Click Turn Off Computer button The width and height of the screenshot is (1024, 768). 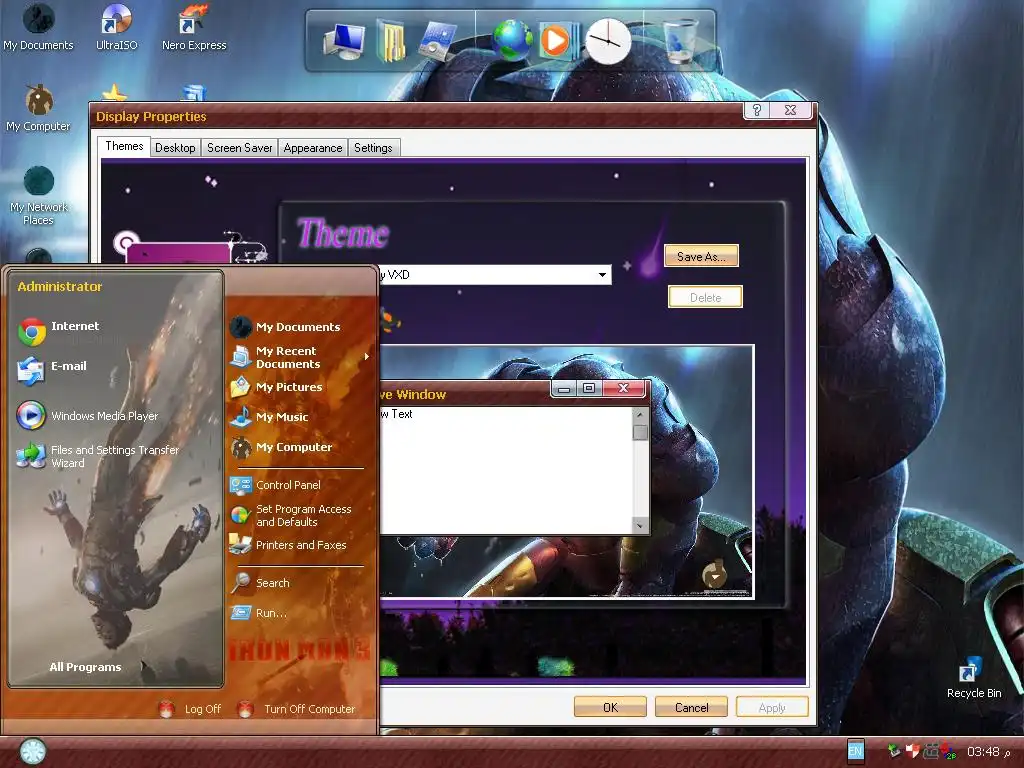(296, 709)
